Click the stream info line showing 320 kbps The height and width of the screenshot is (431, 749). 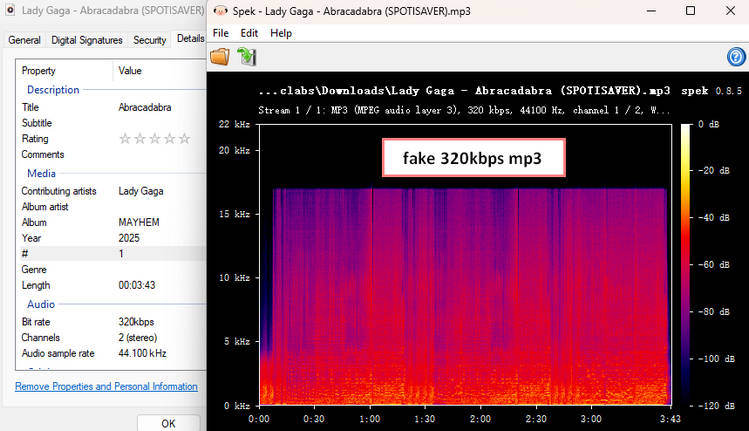pos(464,110)
